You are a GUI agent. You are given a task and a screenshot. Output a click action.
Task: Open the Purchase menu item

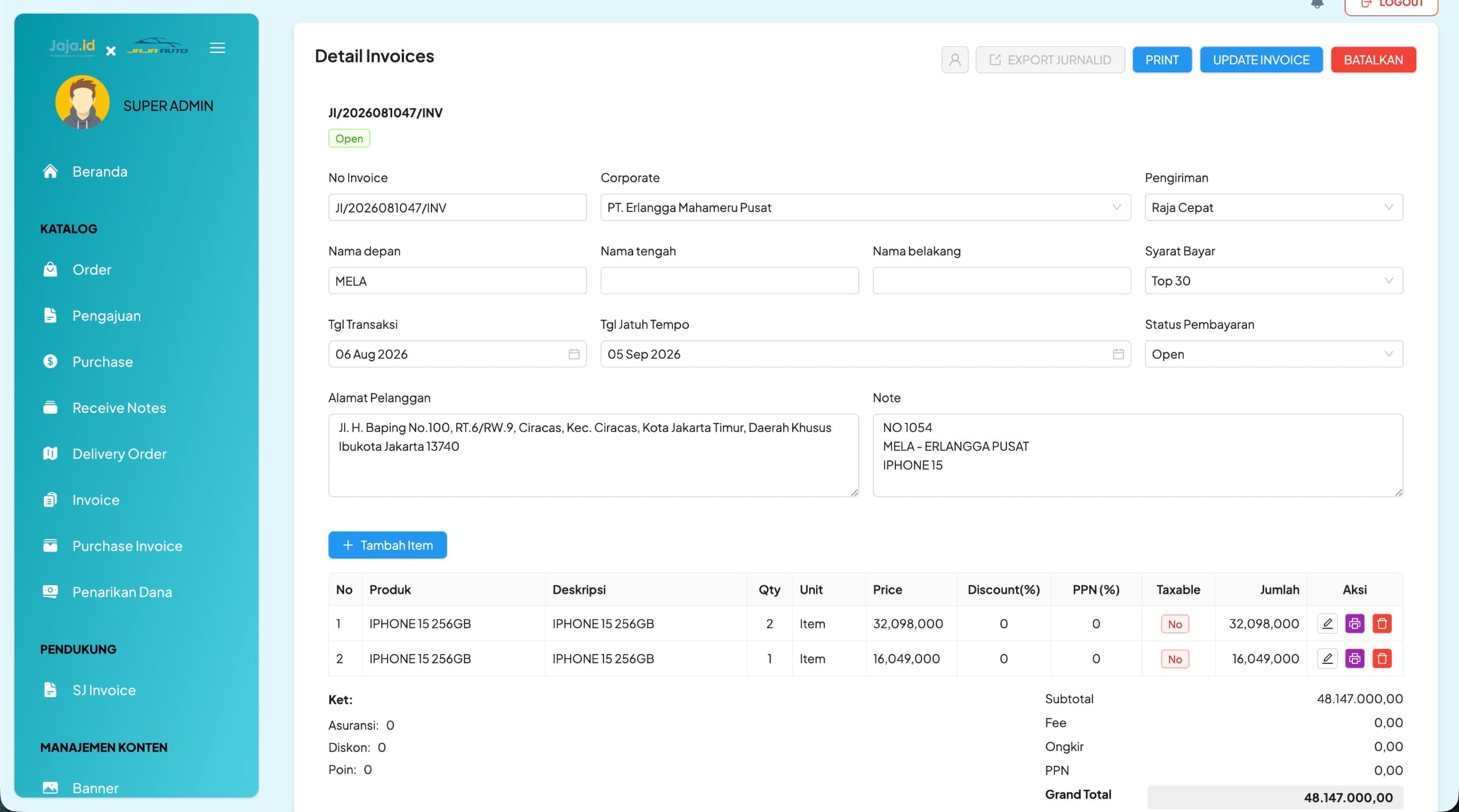click(103, 362)
